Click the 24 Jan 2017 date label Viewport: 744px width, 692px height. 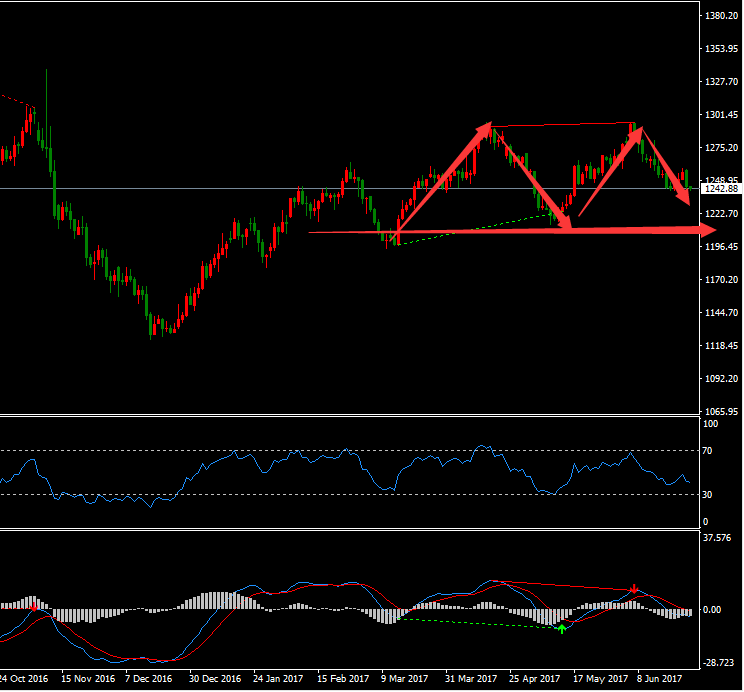click(278, 679)
